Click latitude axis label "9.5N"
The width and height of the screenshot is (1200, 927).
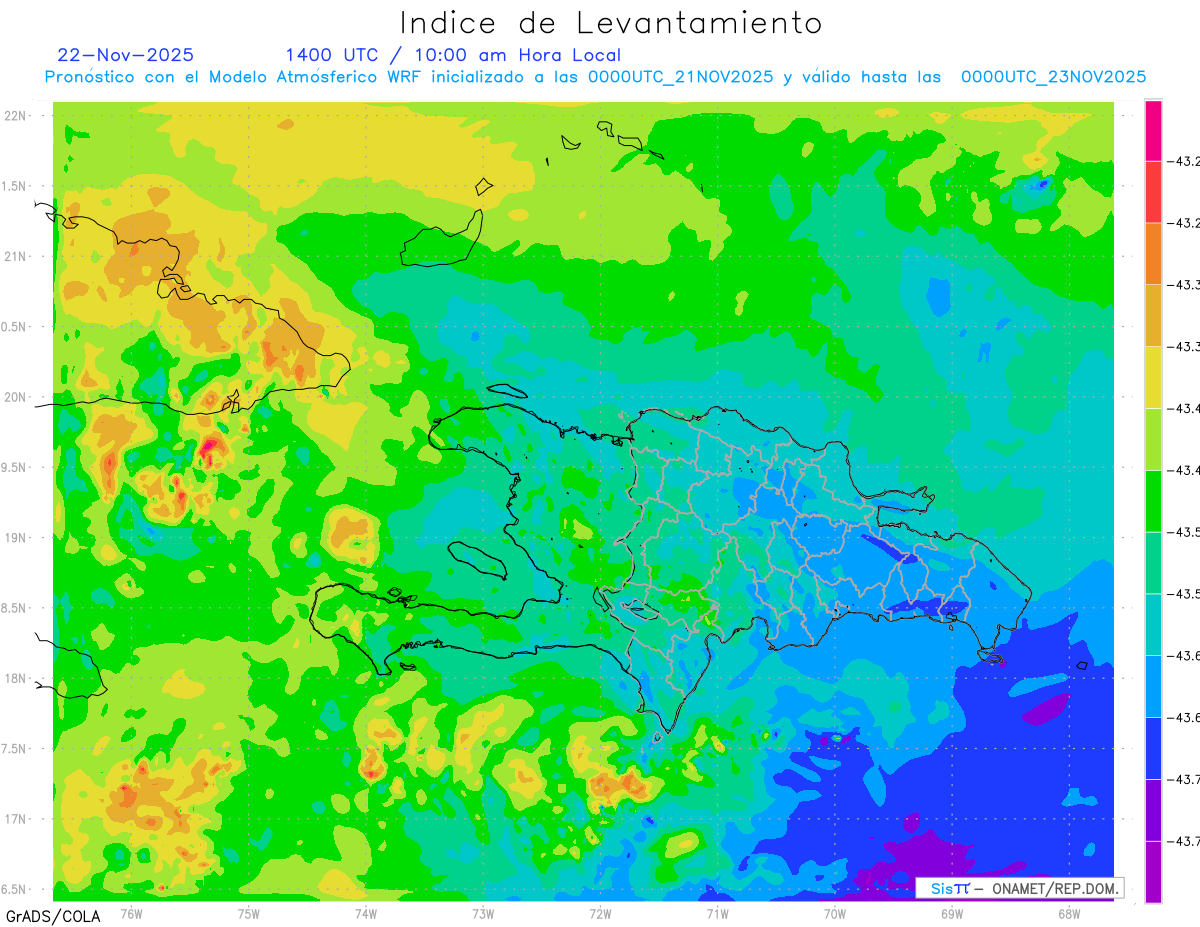pos(14,467)
